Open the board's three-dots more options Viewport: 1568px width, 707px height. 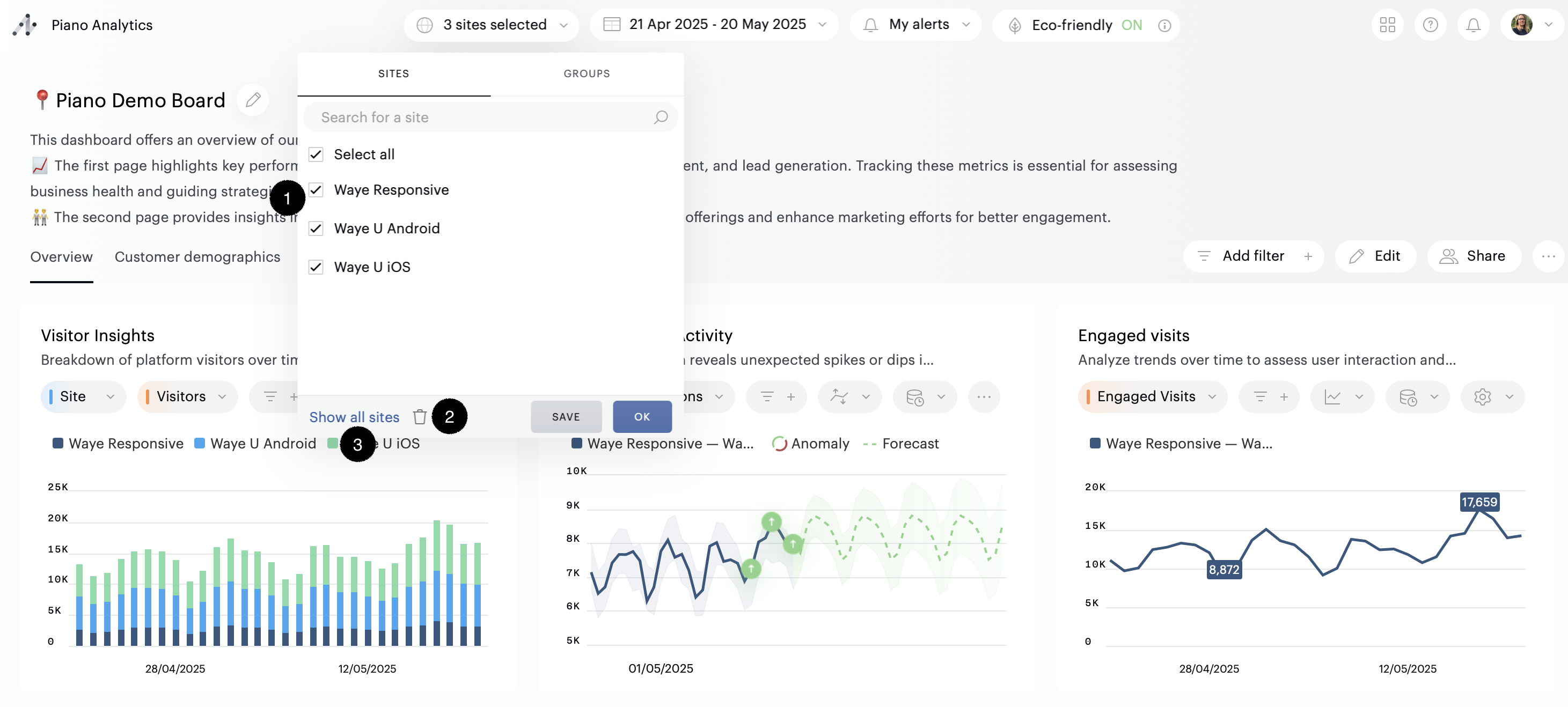(x=1548, y=256)
